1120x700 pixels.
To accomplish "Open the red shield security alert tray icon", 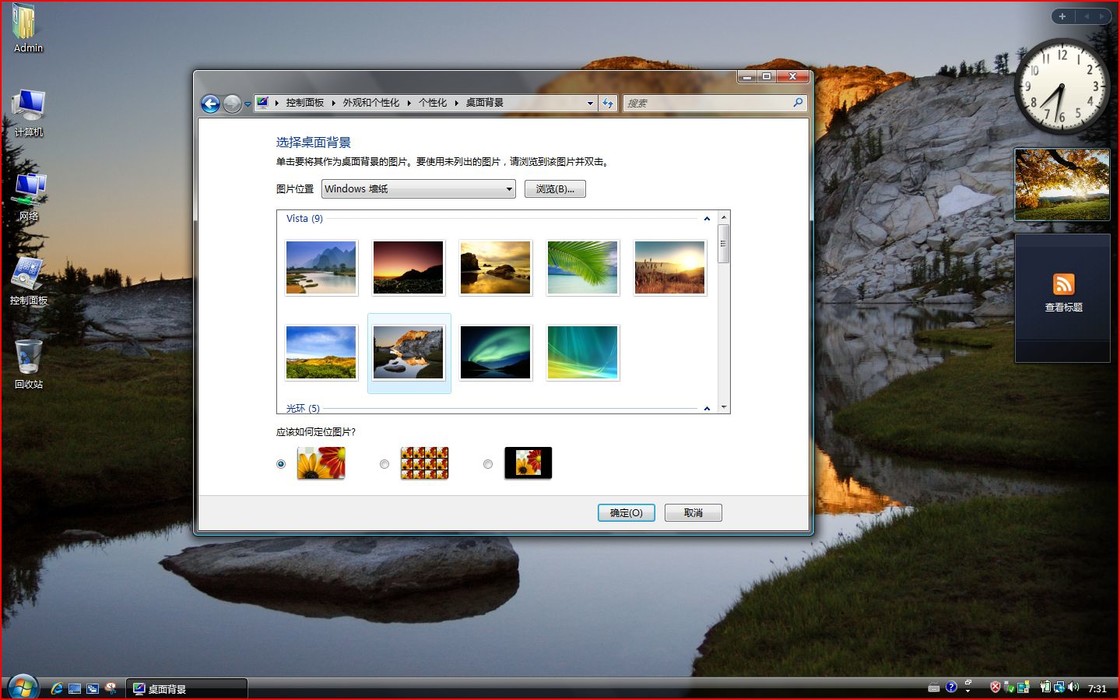I will (996, 687).
